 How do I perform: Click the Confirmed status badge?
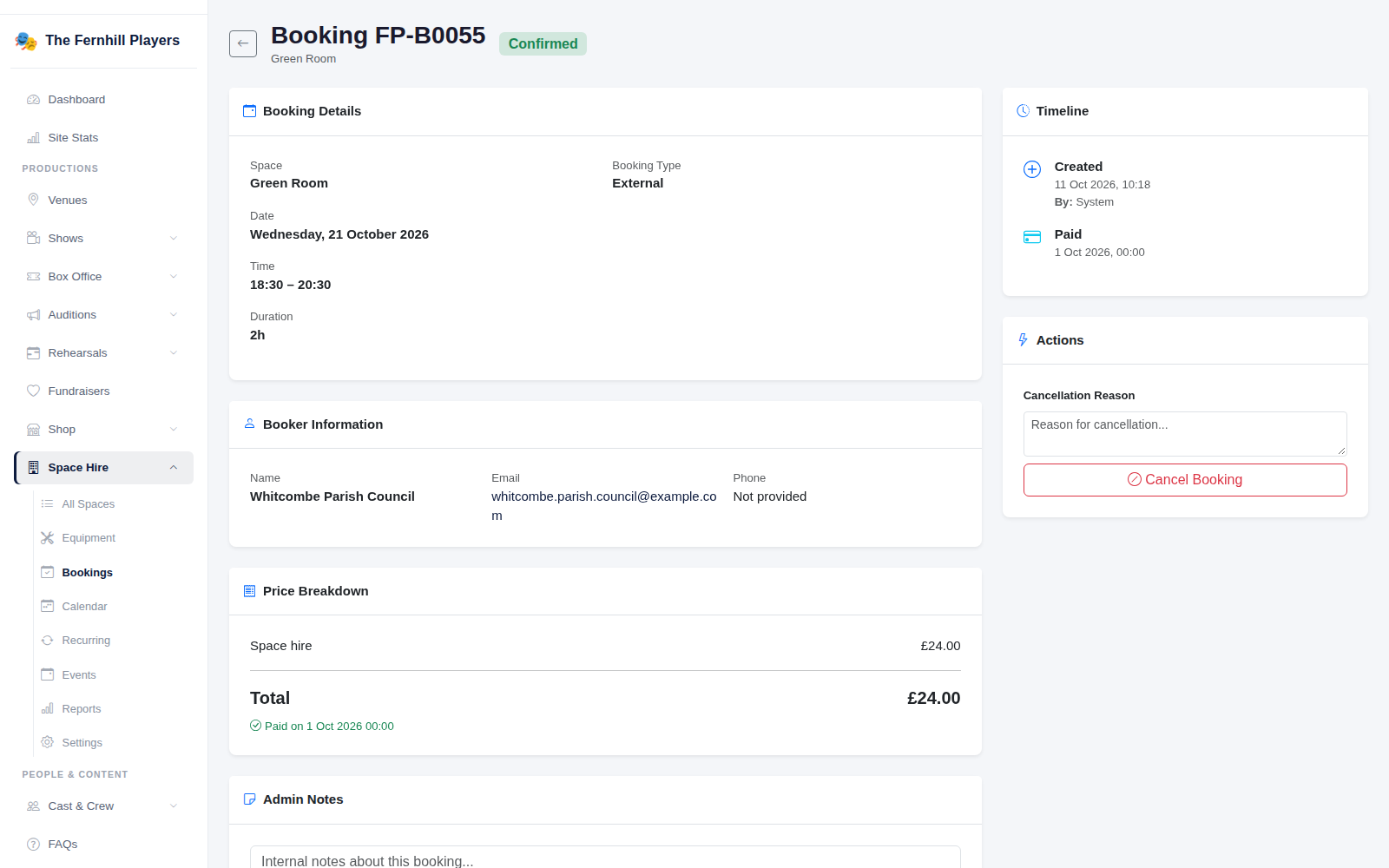point(543,44)
